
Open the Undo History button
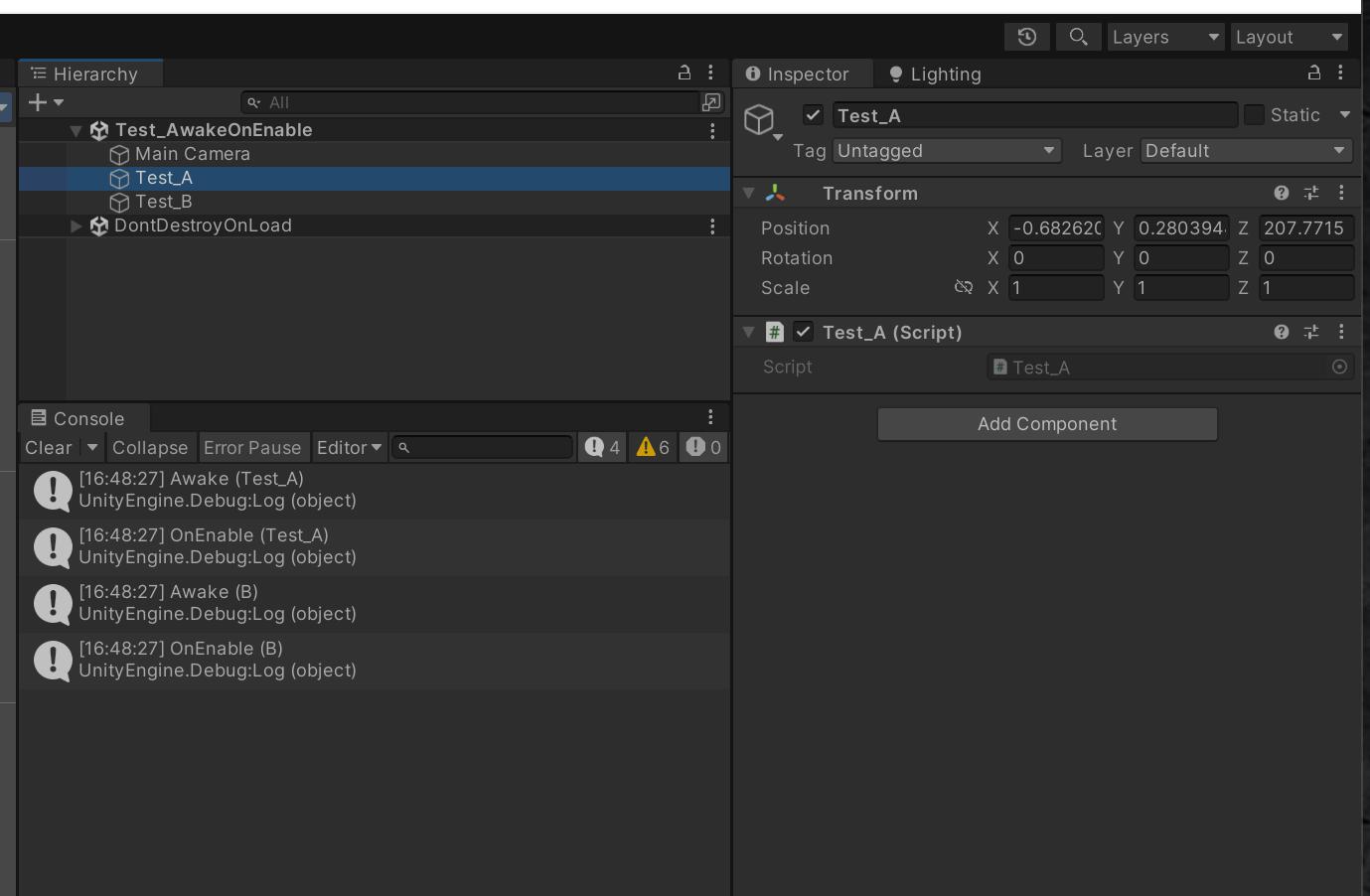coord(1027,37)
